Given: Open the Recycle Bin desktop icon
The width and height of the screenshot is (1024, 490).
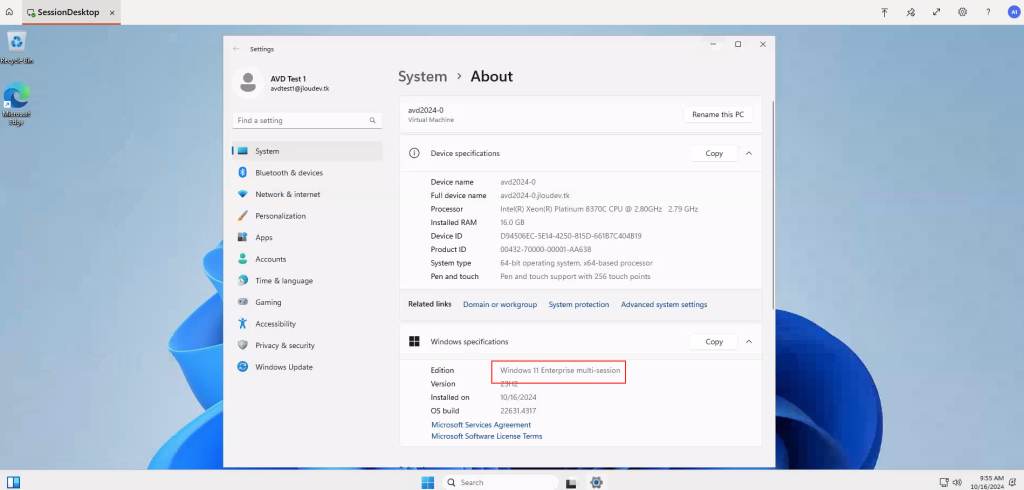Looking at the screenshot, I should pos(16,48).
